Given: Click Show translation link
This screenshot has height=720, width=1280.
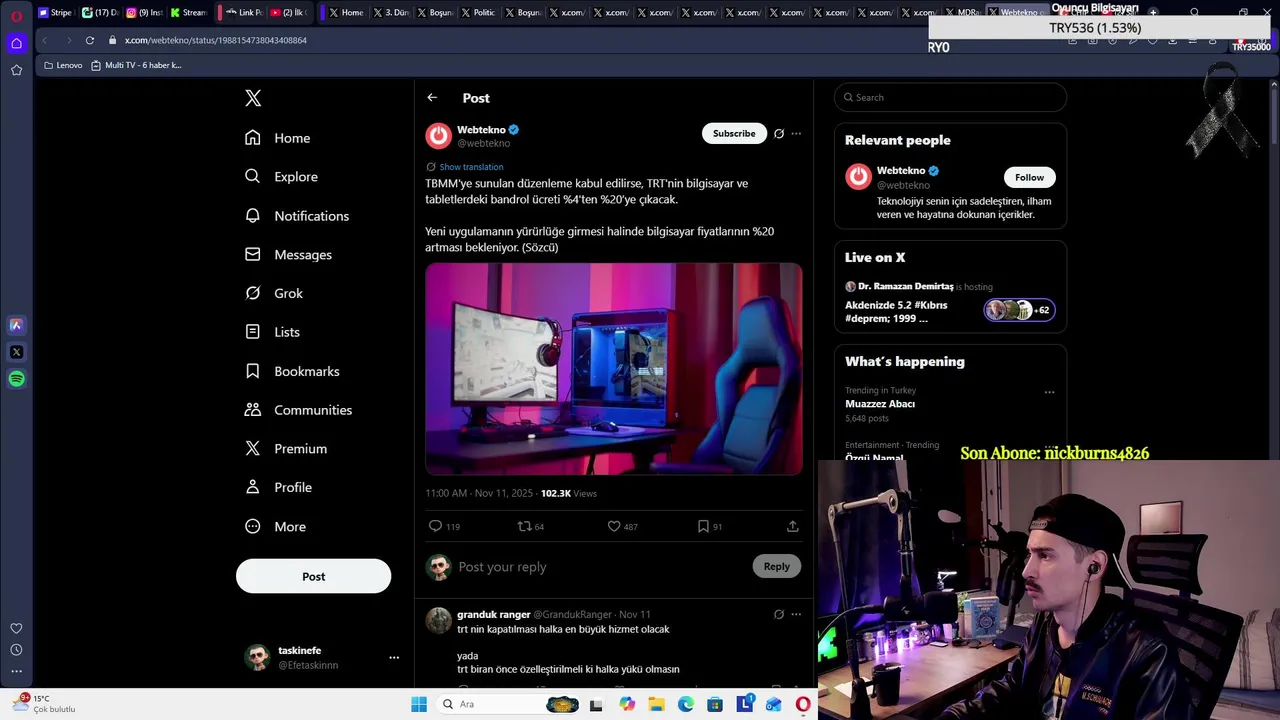Looking at the screenshot, I should [x=471, y=167].
